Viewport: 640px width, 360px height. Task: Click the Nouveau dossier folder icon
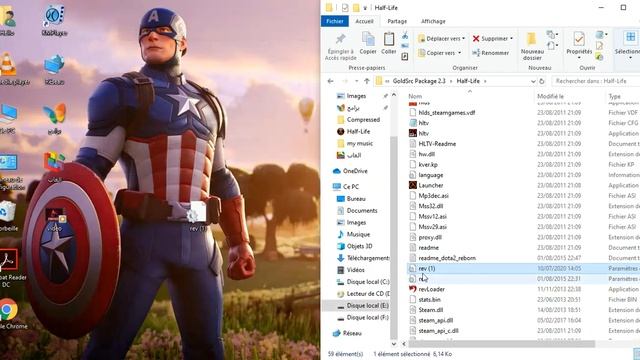coord(531,39)
